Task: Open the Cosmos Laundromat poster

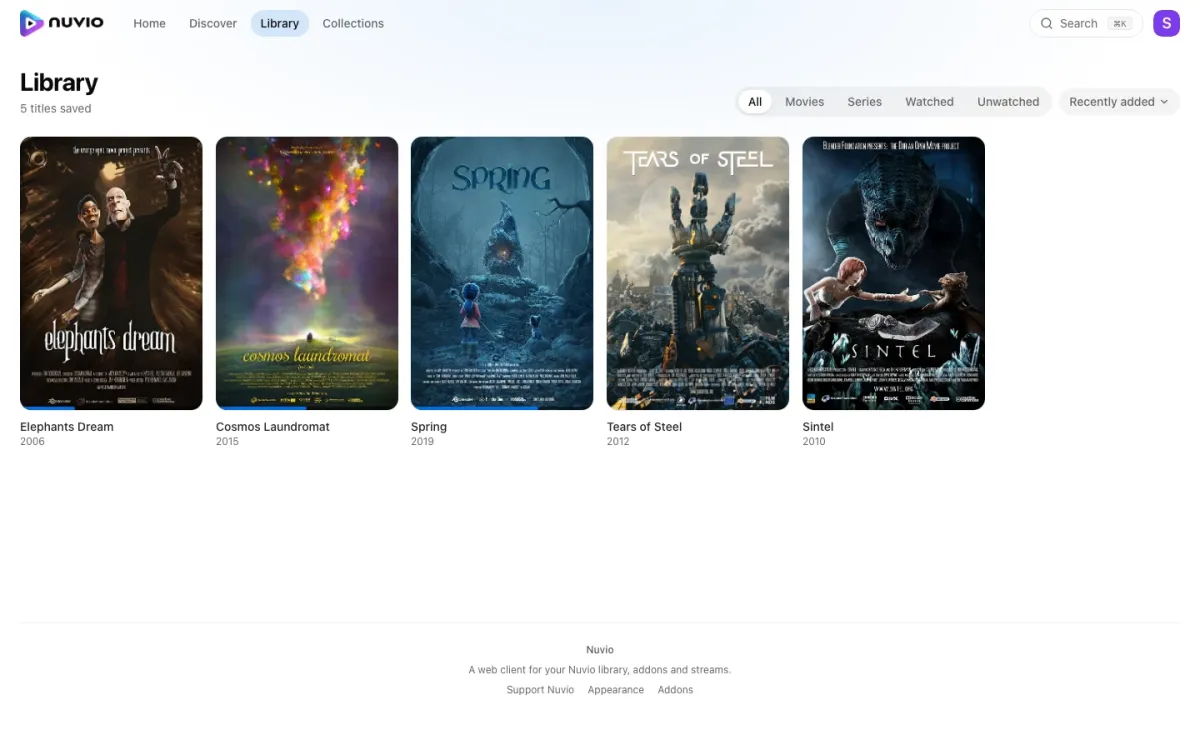Action: point(307,273)
